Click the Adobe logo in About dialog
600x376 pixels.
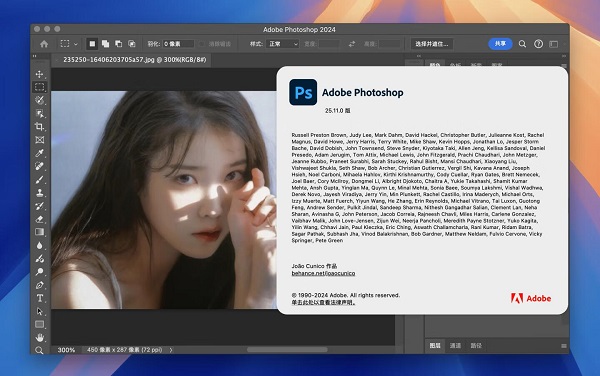pos(531,298)
